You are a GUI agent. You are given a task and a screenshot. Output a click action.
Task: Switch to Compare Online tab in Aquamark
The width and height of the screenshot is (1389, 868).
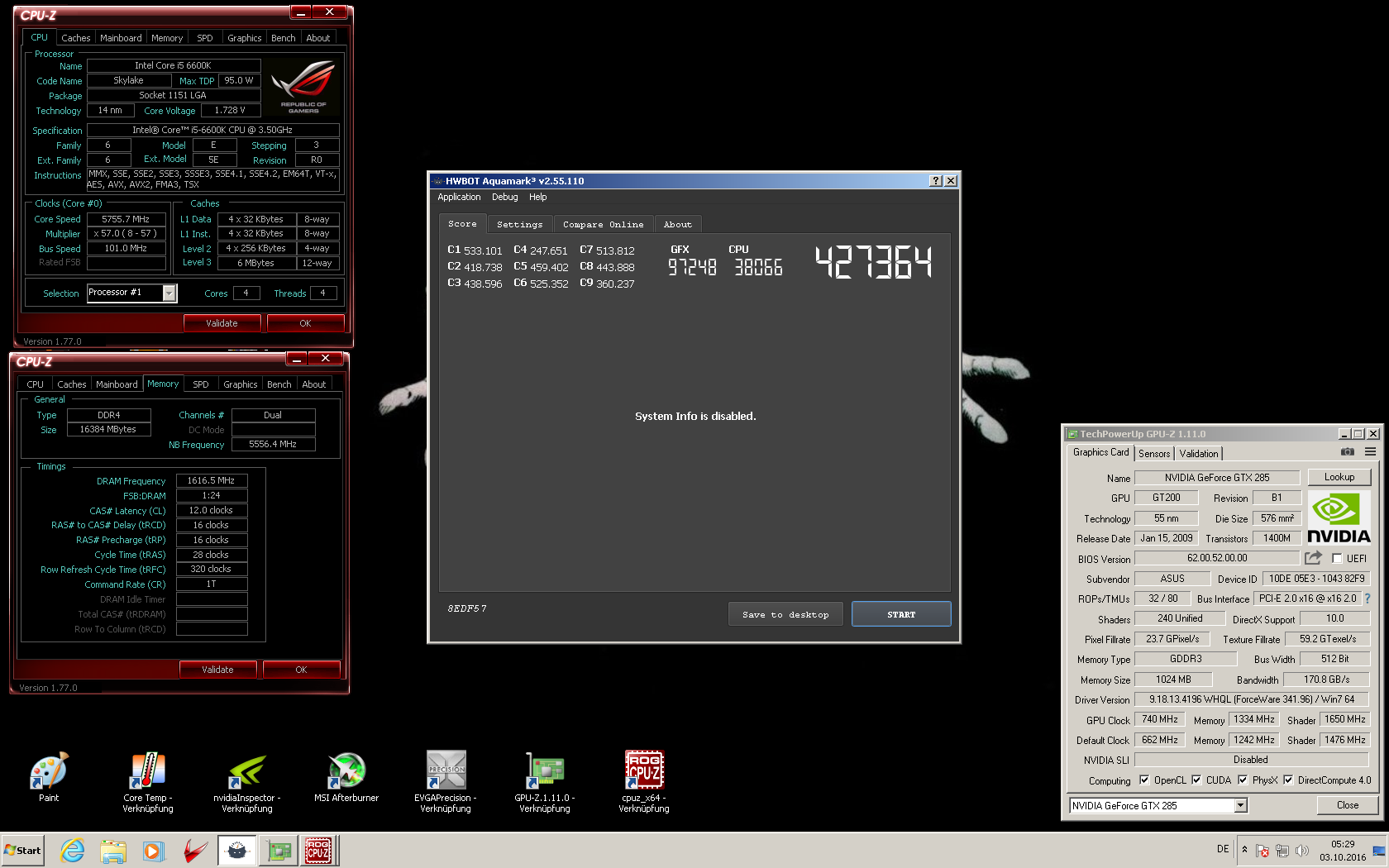[604, 224]
